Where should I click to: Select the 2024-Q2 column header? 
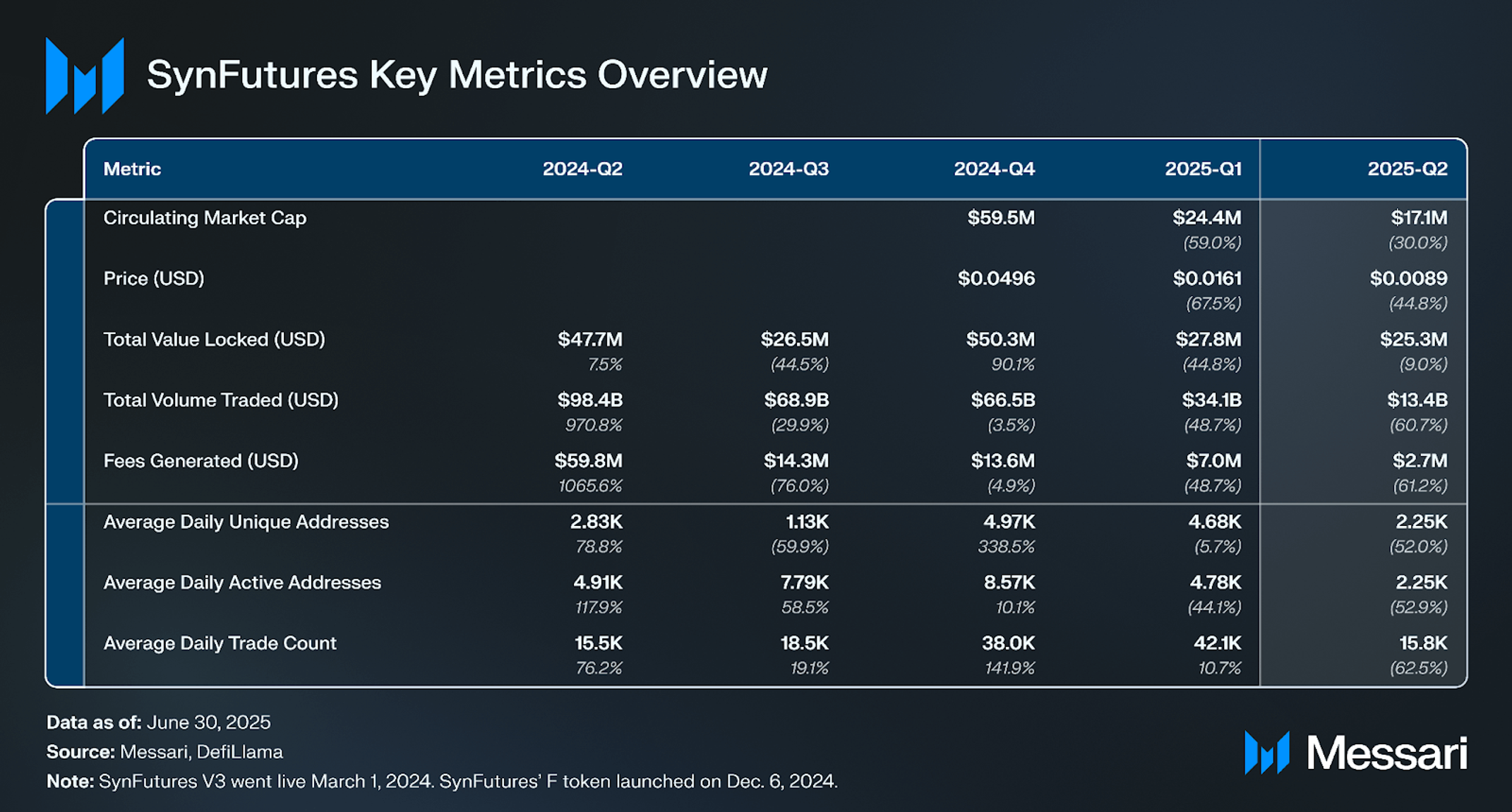pyautogui.click(x=582, y=169)
